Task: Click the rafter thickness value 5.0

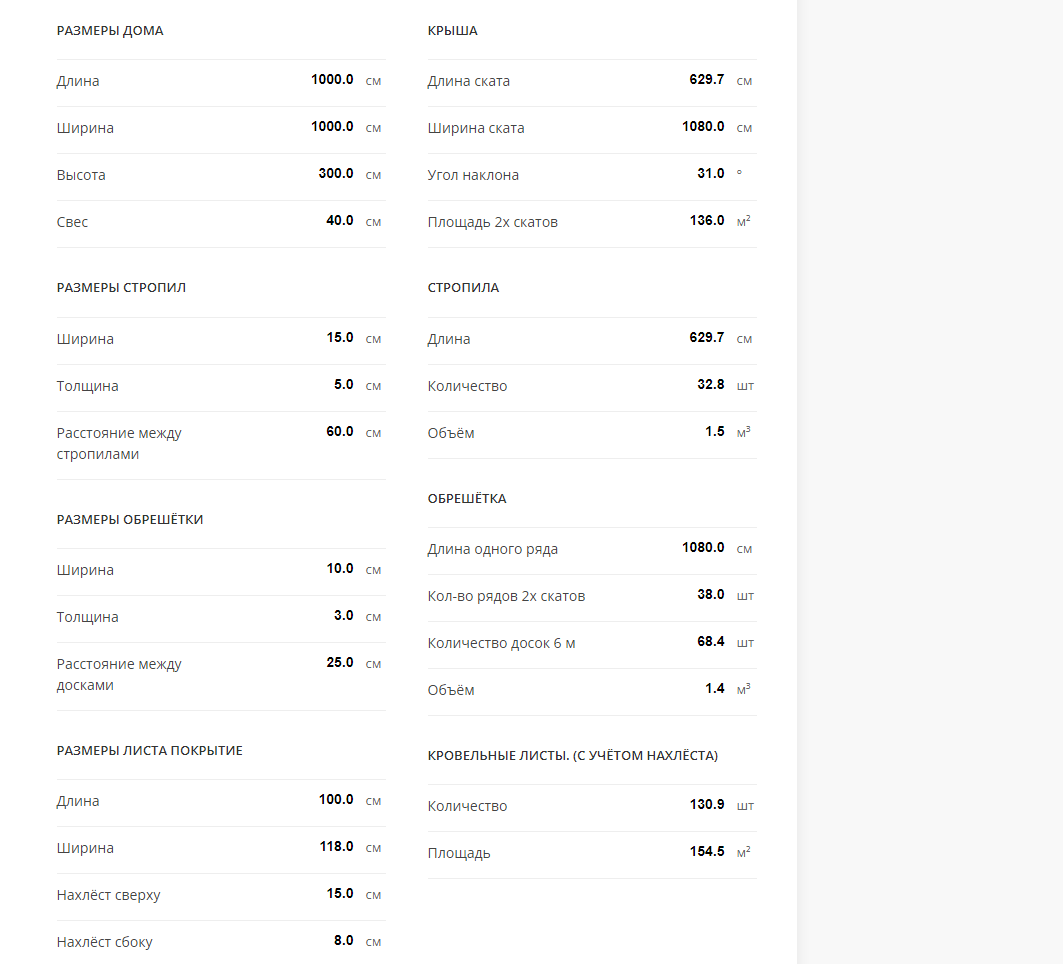Action: click(x=343, y=384)
